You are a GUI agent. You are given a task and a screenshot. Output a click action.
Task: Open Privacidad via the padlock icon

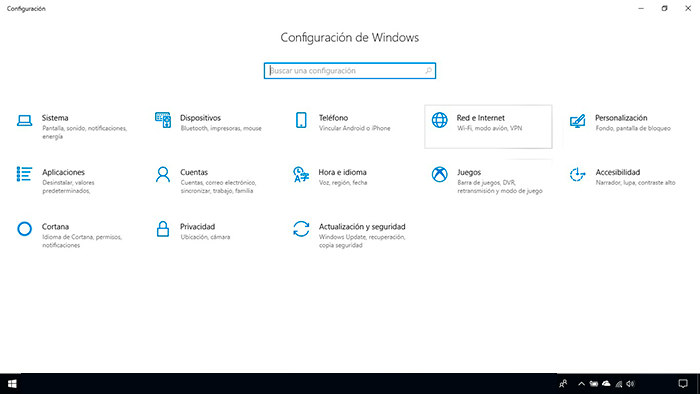[x=163, y=229]
